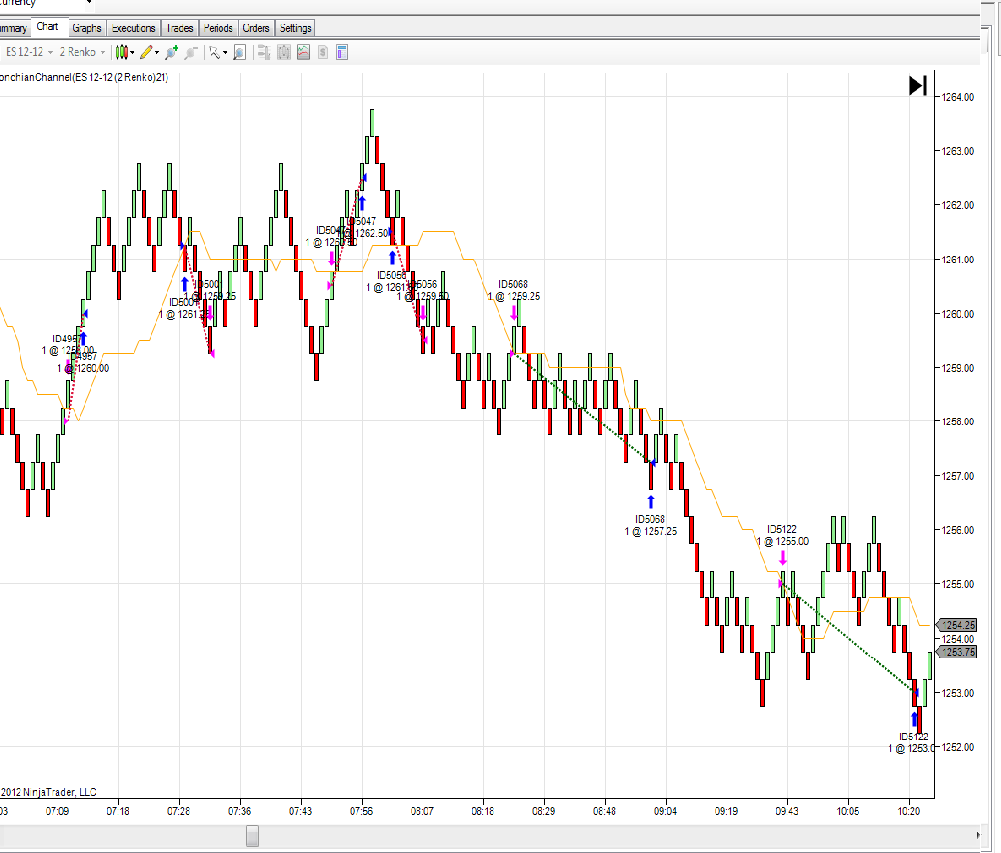Click the ID5068 1 @ 1257.25 trade label

651,525
